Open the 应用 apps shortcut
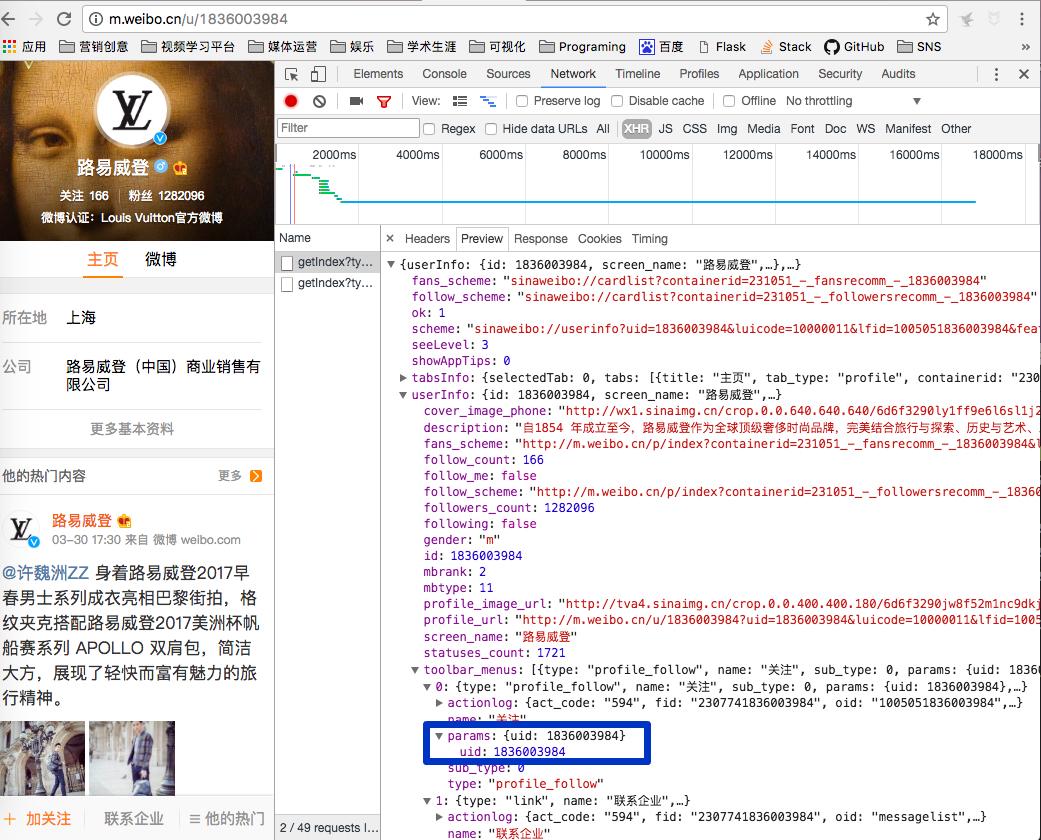This screenshot has width=1041, height=840. click(x=25, y=46)
